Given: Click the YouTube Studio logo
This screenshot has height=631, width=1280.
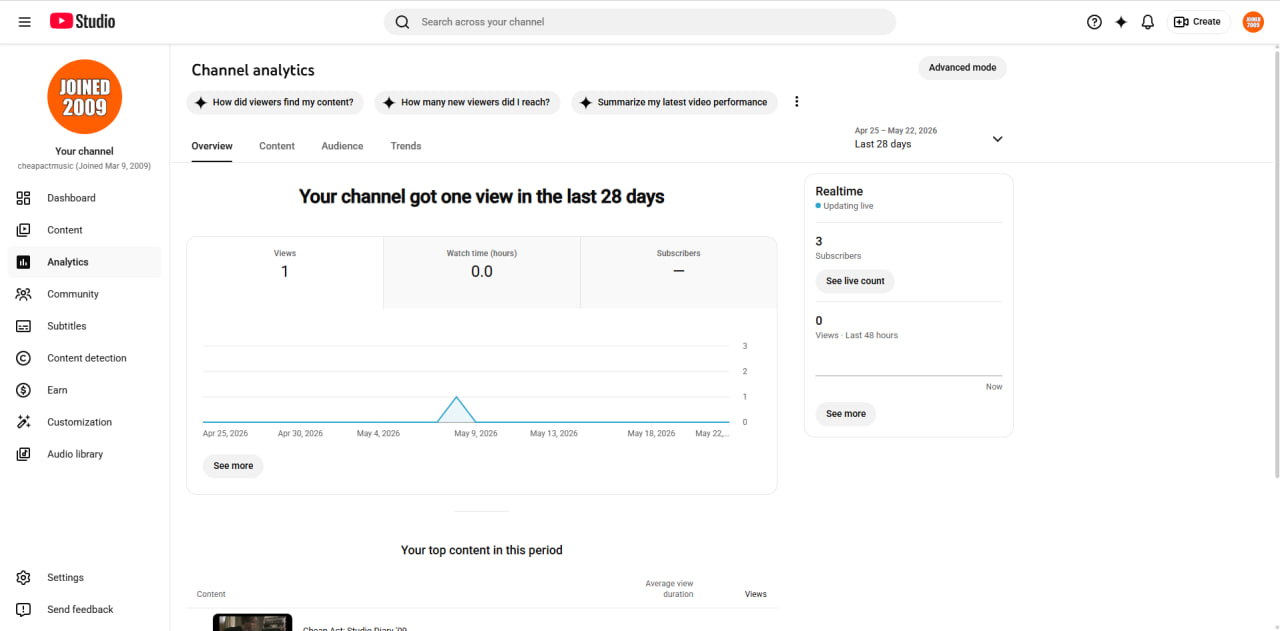Looking at the screenshot, I should [x=82, y=21].
